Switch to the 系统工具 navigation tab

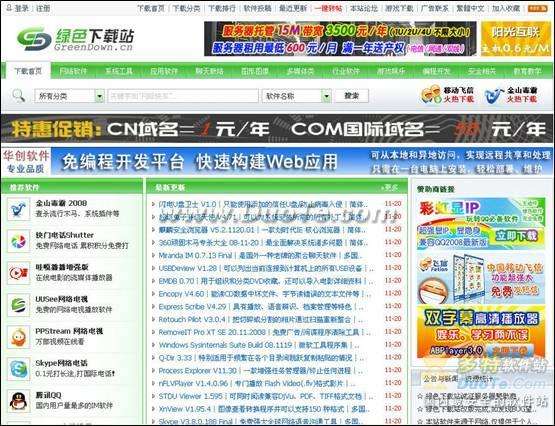119,71
